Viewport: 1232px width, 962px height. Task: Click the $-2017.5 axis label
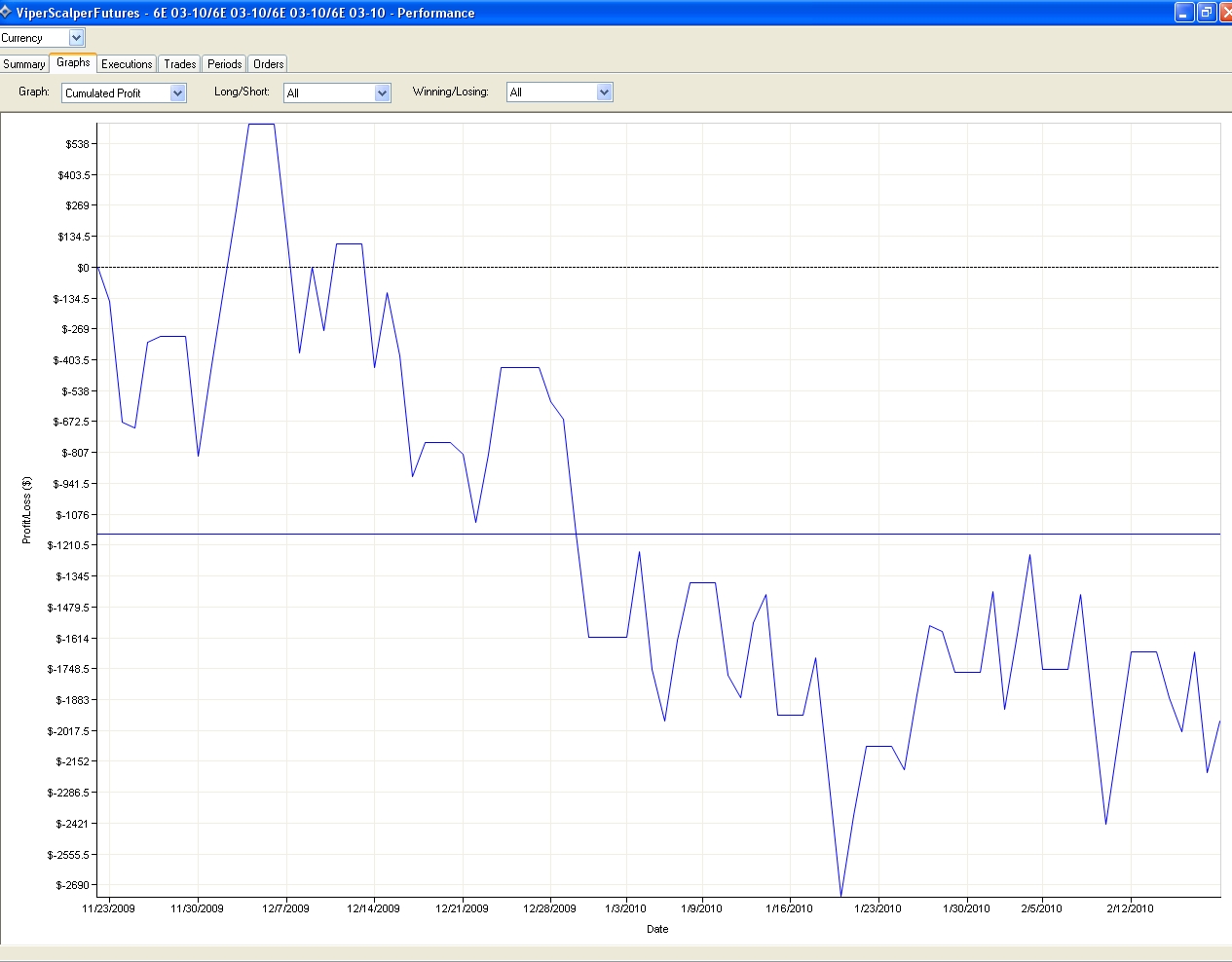coord(69,731)
